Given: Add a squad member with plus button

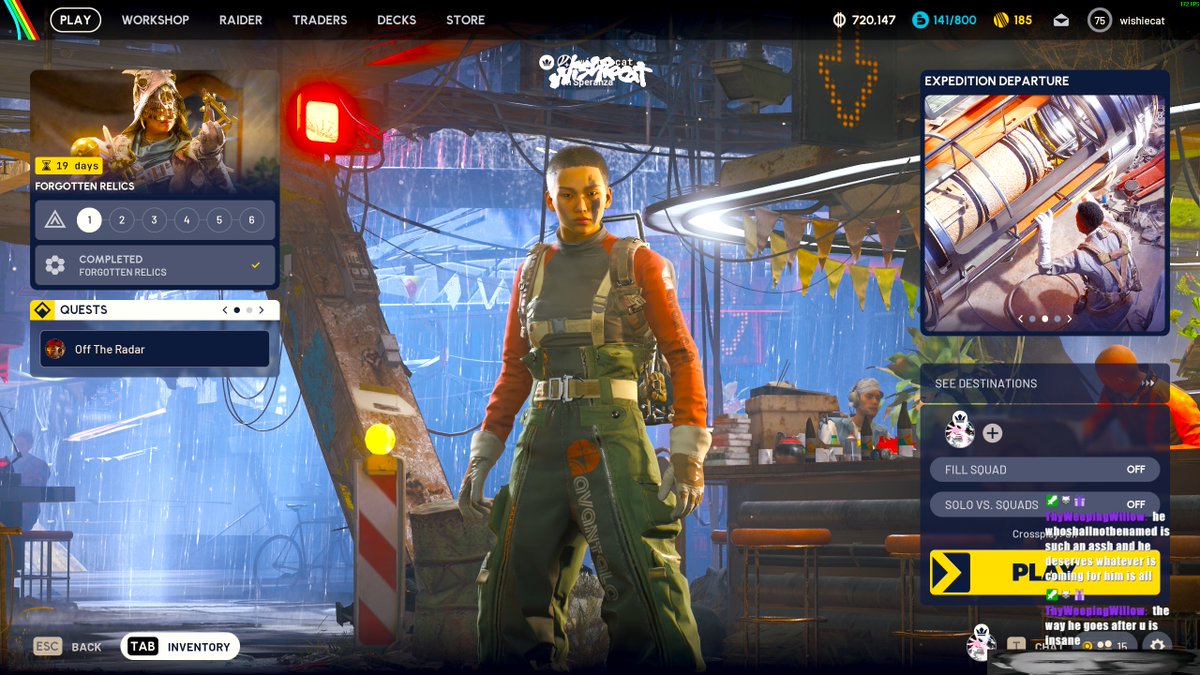Looking at the screenshot, I should coord(992,433).
